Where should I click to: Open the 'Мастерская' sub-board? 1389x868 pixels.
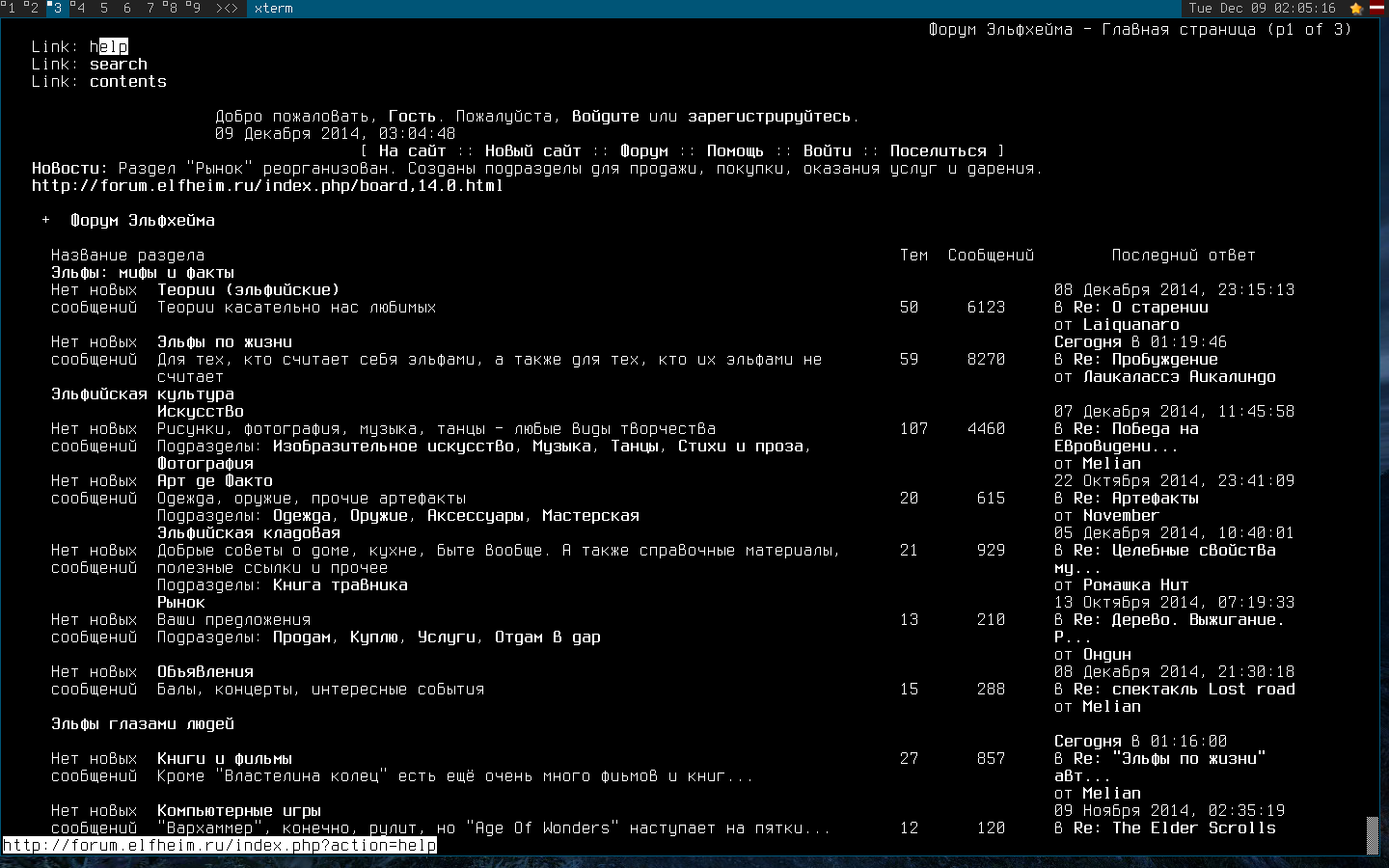591,515
